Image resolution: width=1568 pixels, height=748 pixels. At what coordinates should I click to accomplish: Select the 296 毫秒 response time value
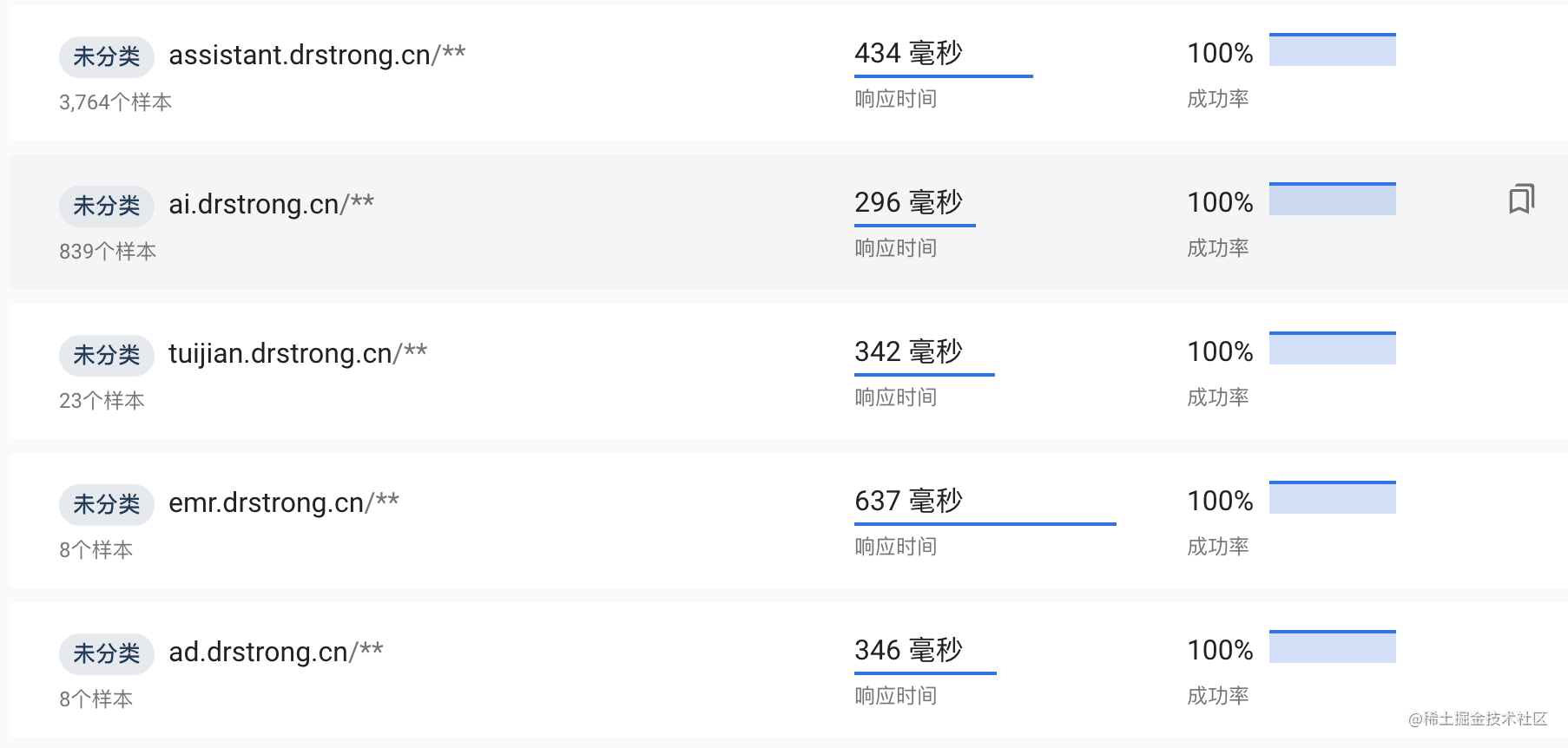tap(909, 202)
